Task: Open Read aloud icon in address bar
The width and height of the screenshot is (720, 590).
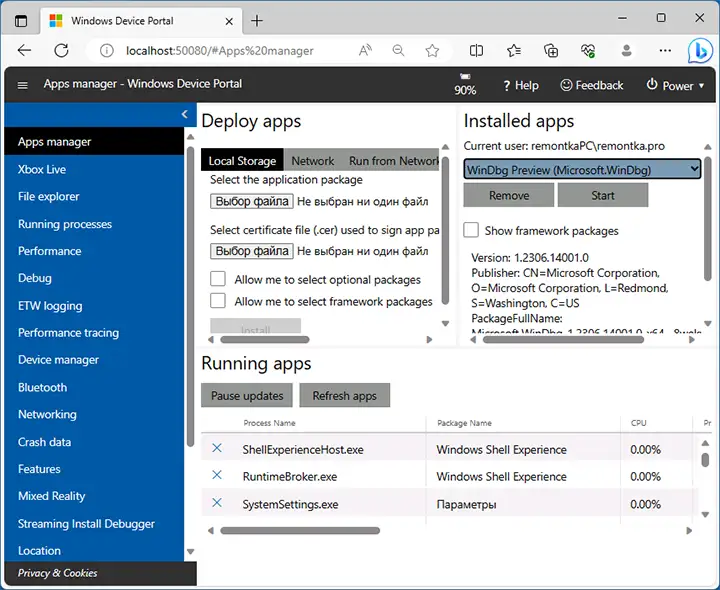Action: point(365,51)
